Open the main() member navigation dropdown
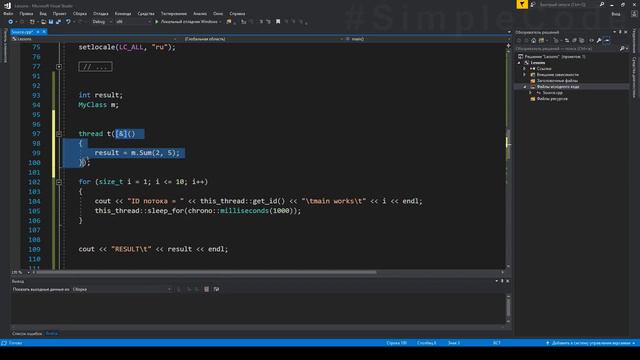 pyautogui.click(x=427, y=39)
